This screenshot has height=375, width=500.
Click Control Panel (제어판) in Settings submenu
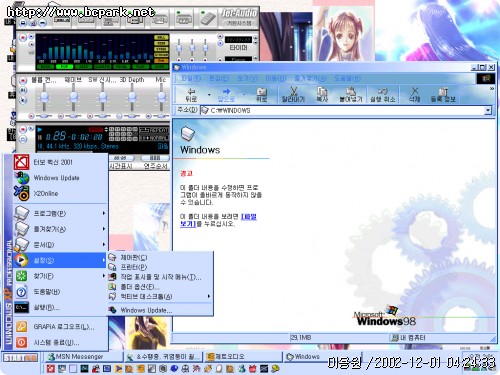[160, 257]
